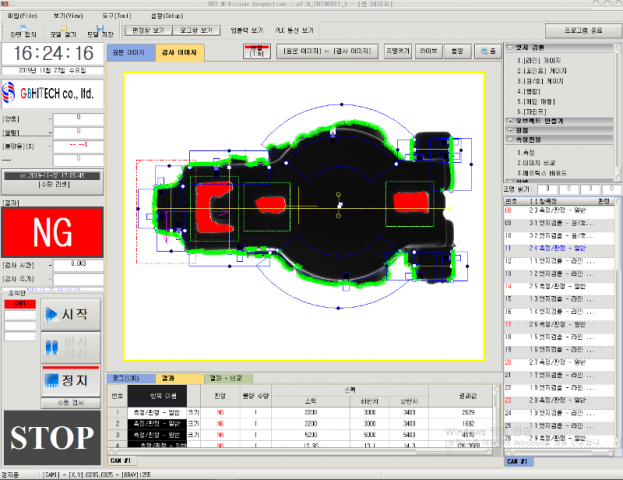Click the 모델 저장 toolbar icon
The image size is (623, 480).
(98, 31)
